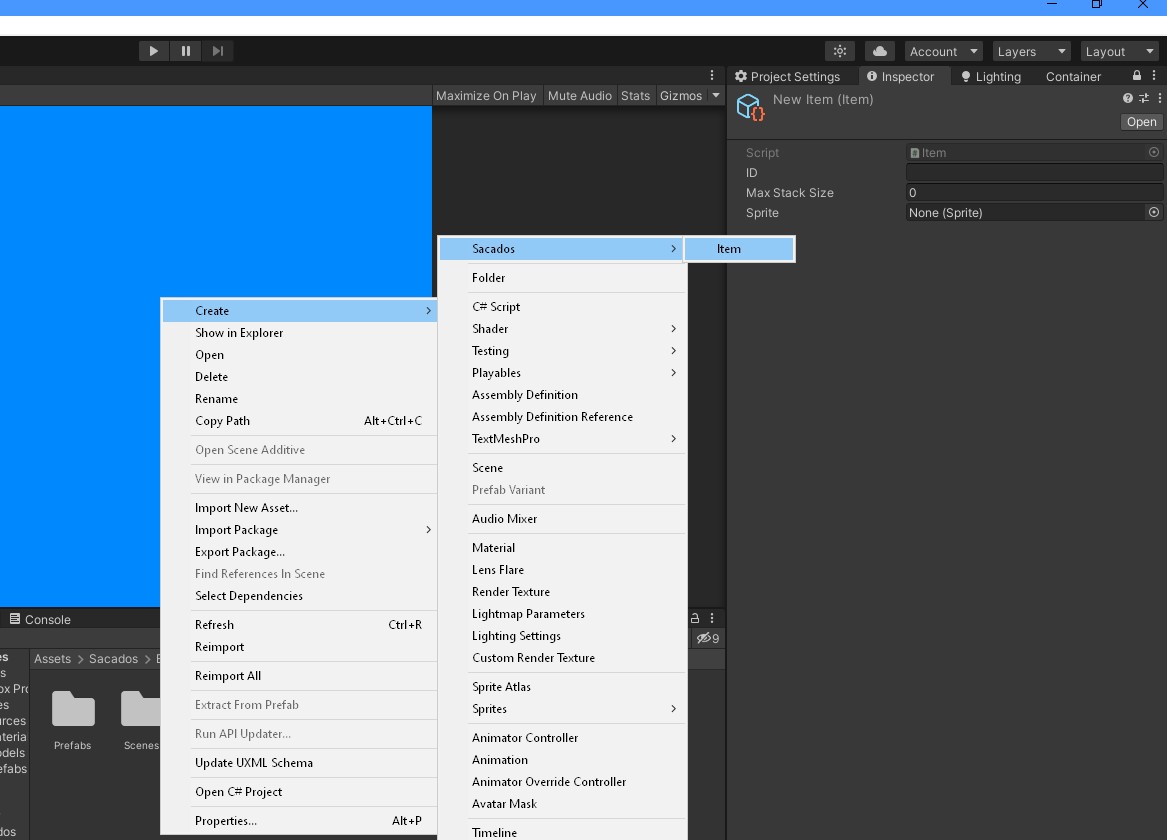Choose Assembly Definition Reference
Viewport: 1167px width, 840px height.
(562, 417)
